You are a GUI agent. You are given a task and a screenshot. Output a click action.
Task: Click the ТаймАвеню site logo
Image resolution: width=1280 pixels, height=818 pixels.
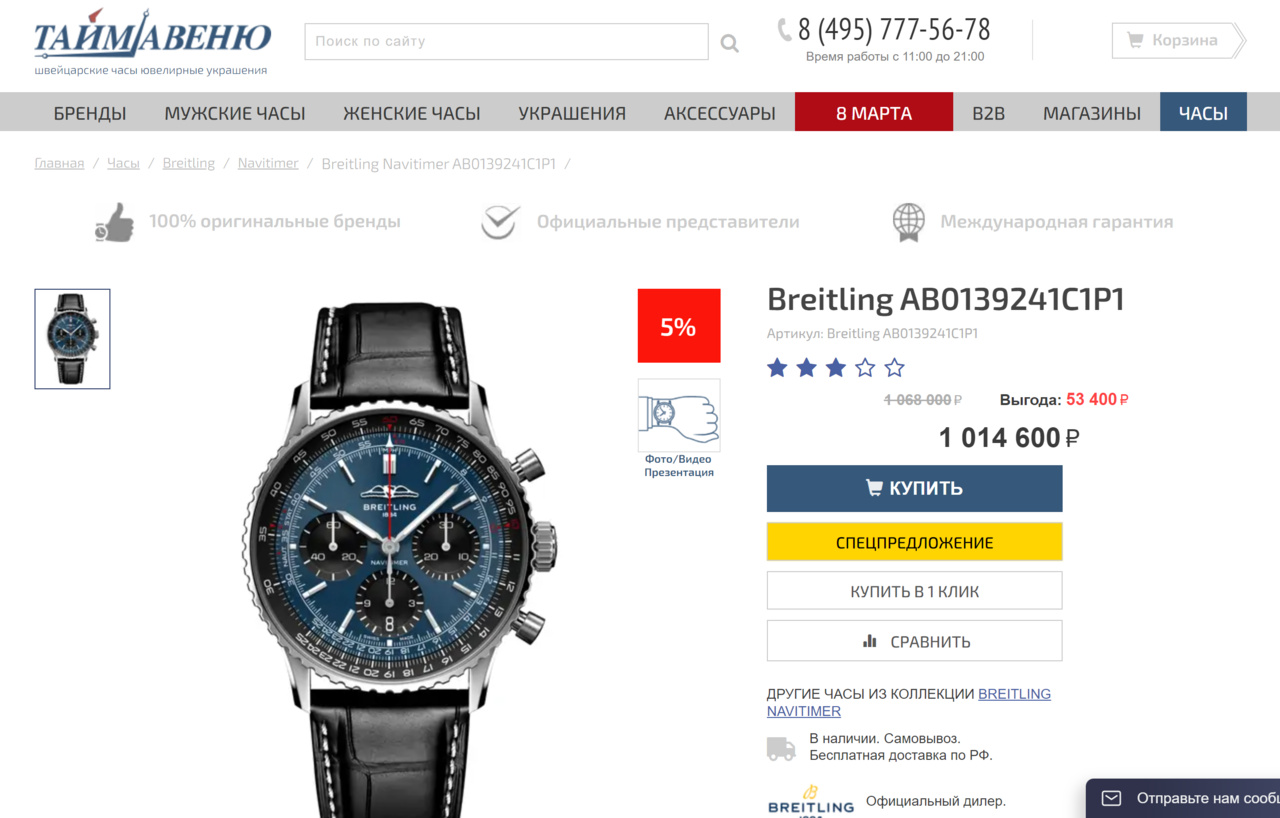coord(152,43)
